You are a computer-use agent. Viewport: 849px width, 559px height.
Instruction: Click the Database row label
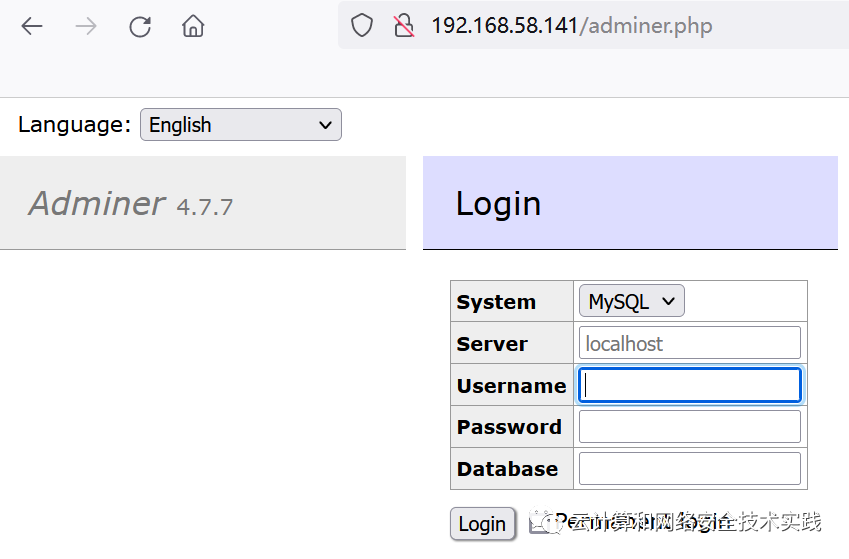[x=507, y=469]
